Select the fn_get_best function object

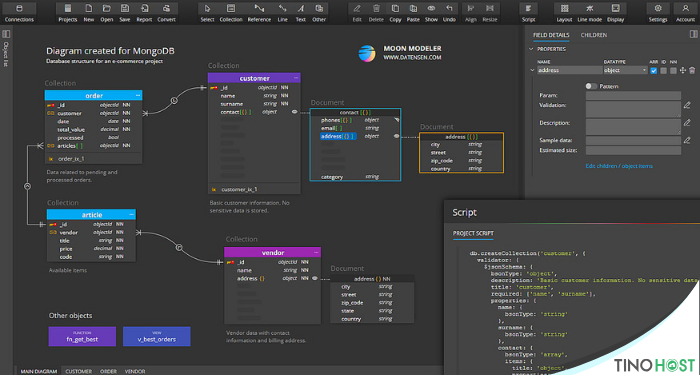(82, 336)
